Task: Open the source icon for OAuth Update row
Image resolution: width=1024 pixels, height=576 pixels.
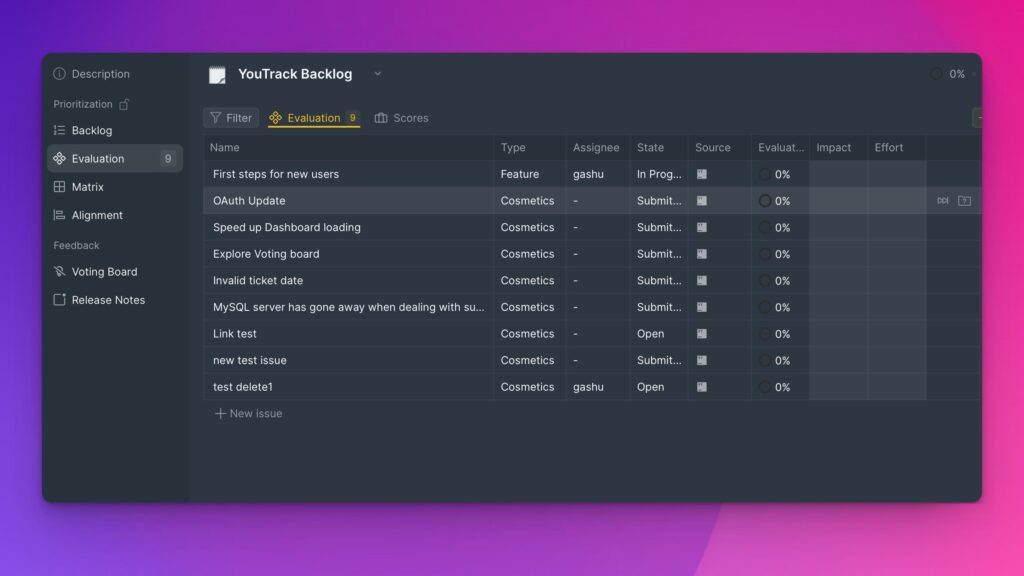Action: pyautogui.click(x=702, y=200)
